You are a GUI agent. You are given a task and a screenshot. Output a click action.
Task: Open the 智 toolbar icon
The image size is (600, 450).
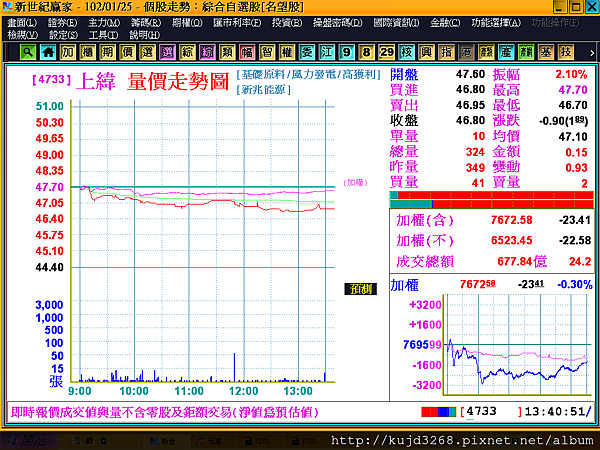pyautogui.click(x=267, y=52)
